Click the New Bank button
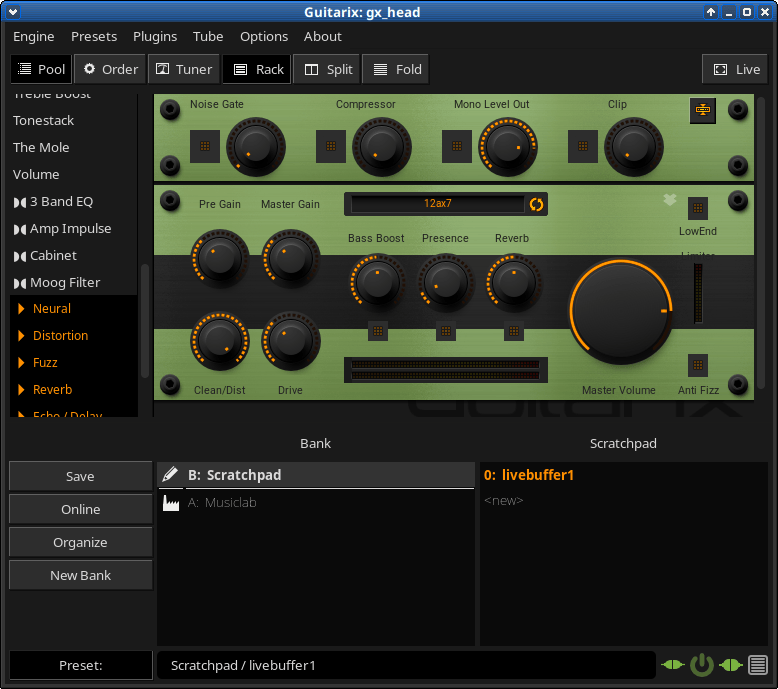This screenshot has height=689, width=778. click(x=80, y=575)
